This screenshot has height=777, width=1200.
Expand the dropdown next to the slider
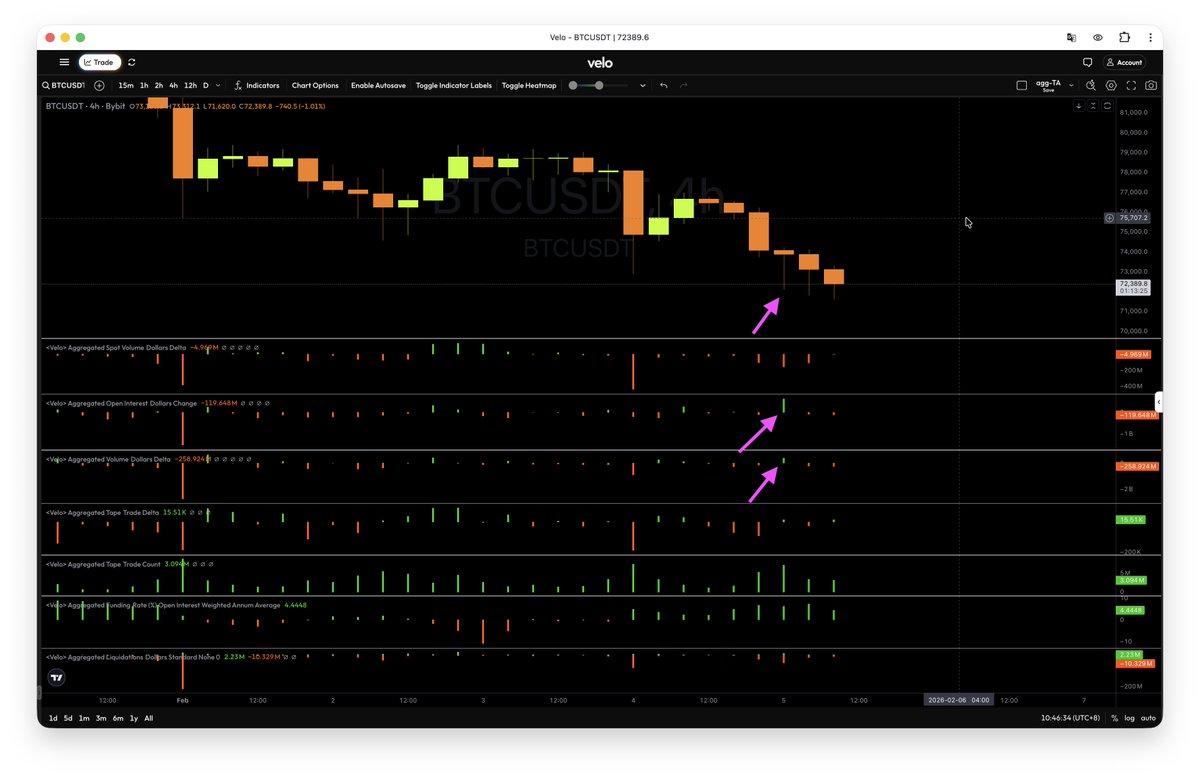tap(643, 86)
